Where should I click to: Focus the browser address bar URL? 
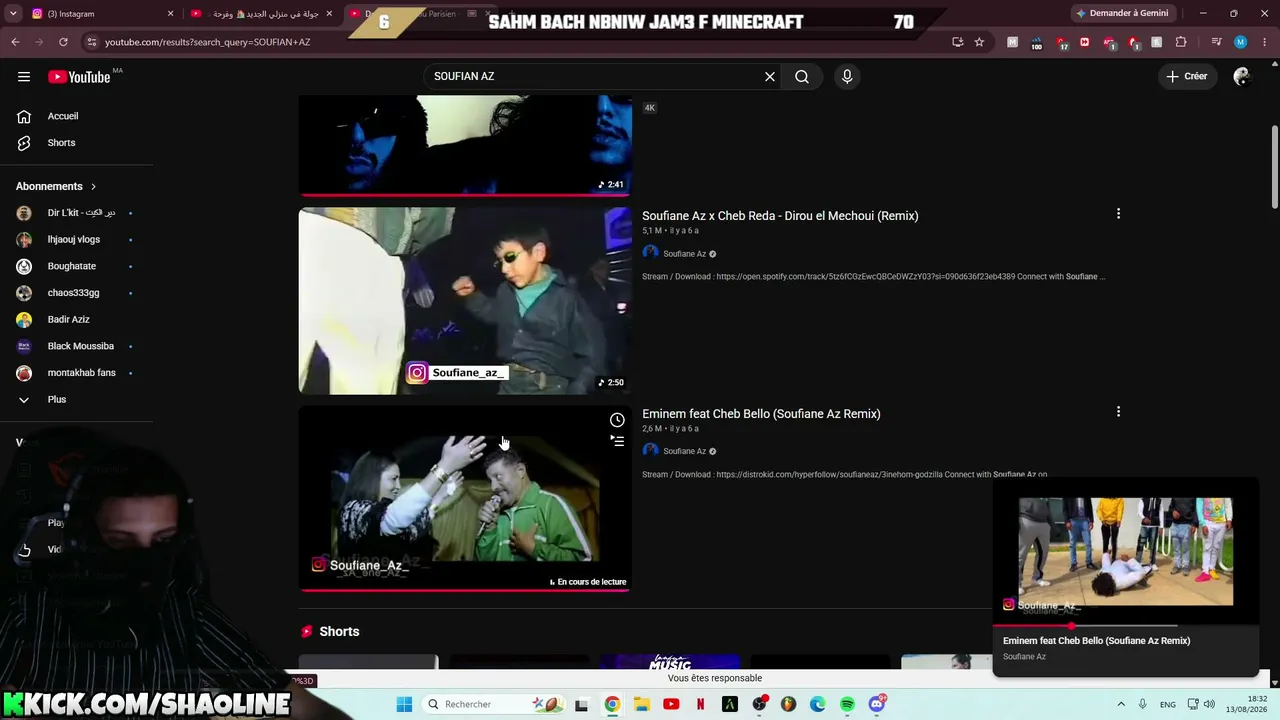[x=208, y=42]
